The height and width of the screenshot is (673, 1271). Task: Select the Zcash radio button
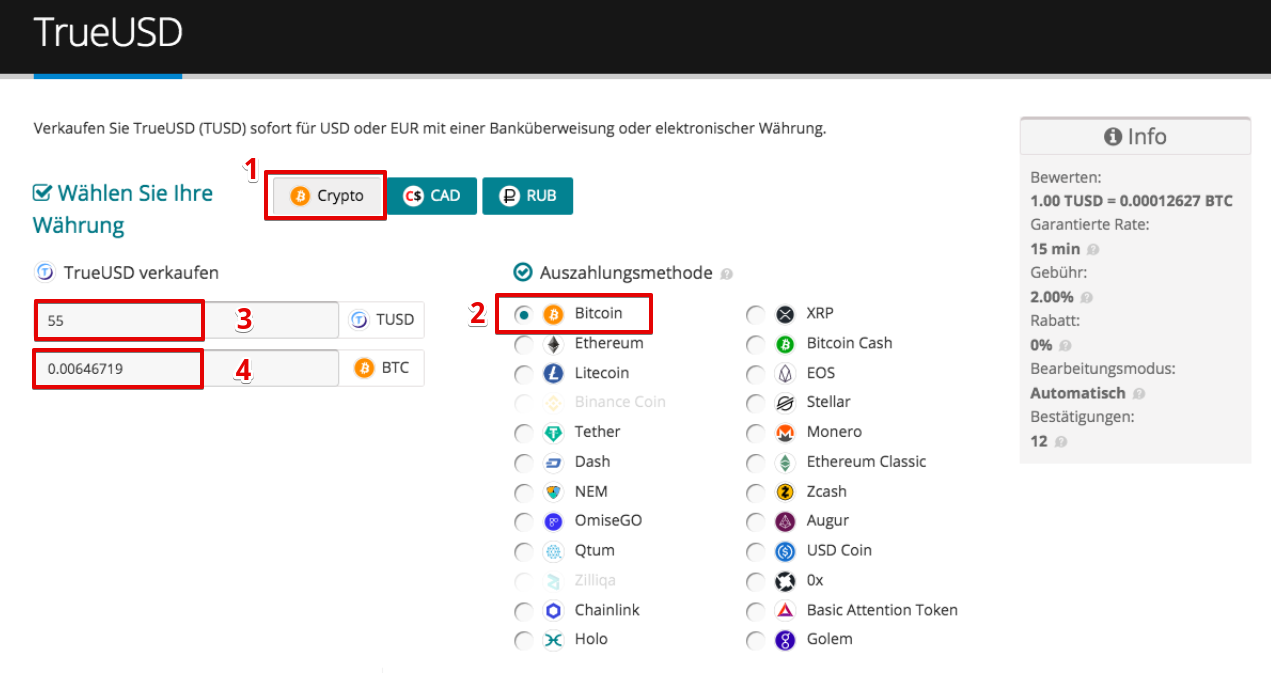click(x=756, y=493)
